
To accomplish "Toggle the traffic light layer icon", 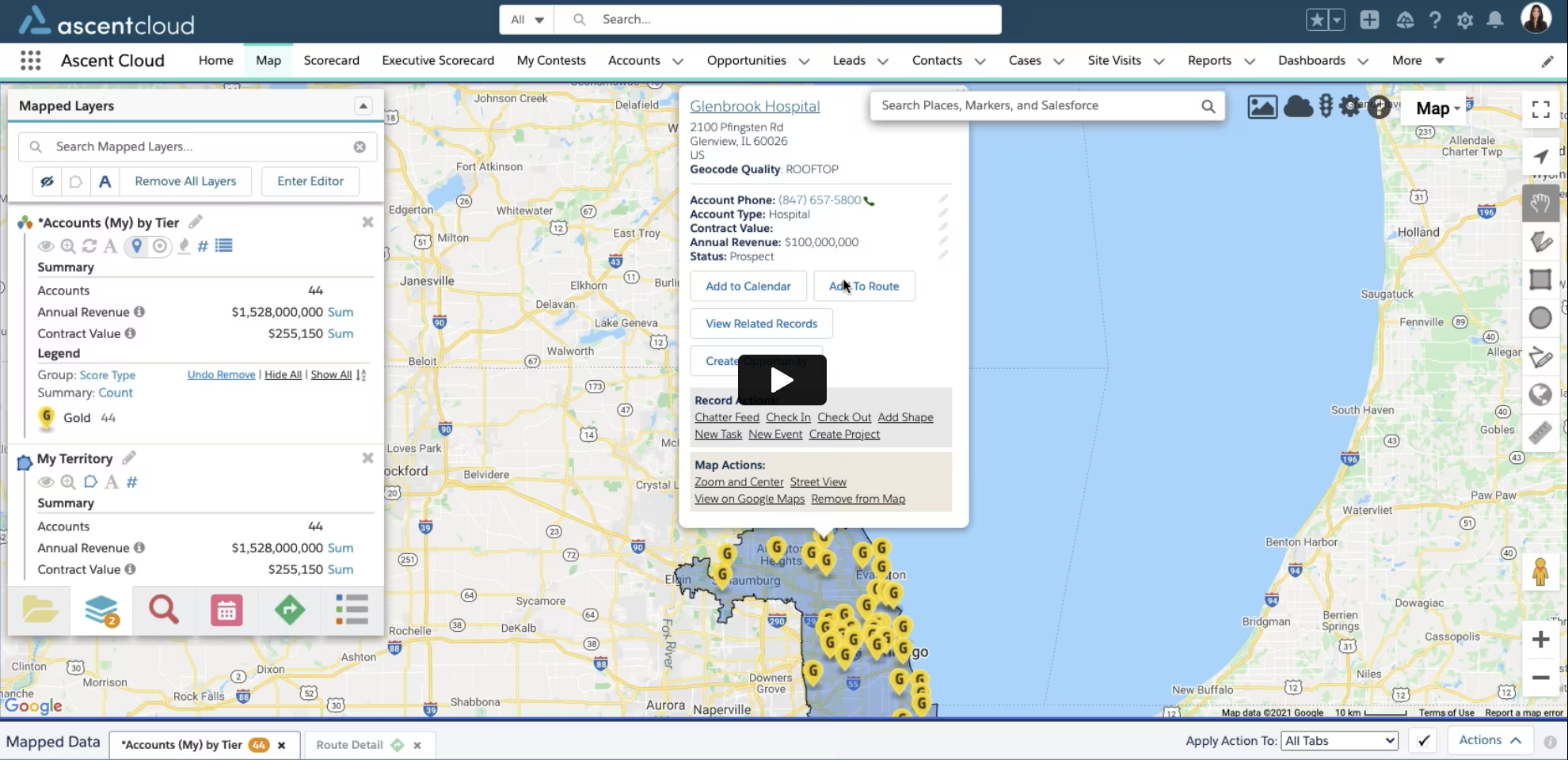I will (1326, 106).
